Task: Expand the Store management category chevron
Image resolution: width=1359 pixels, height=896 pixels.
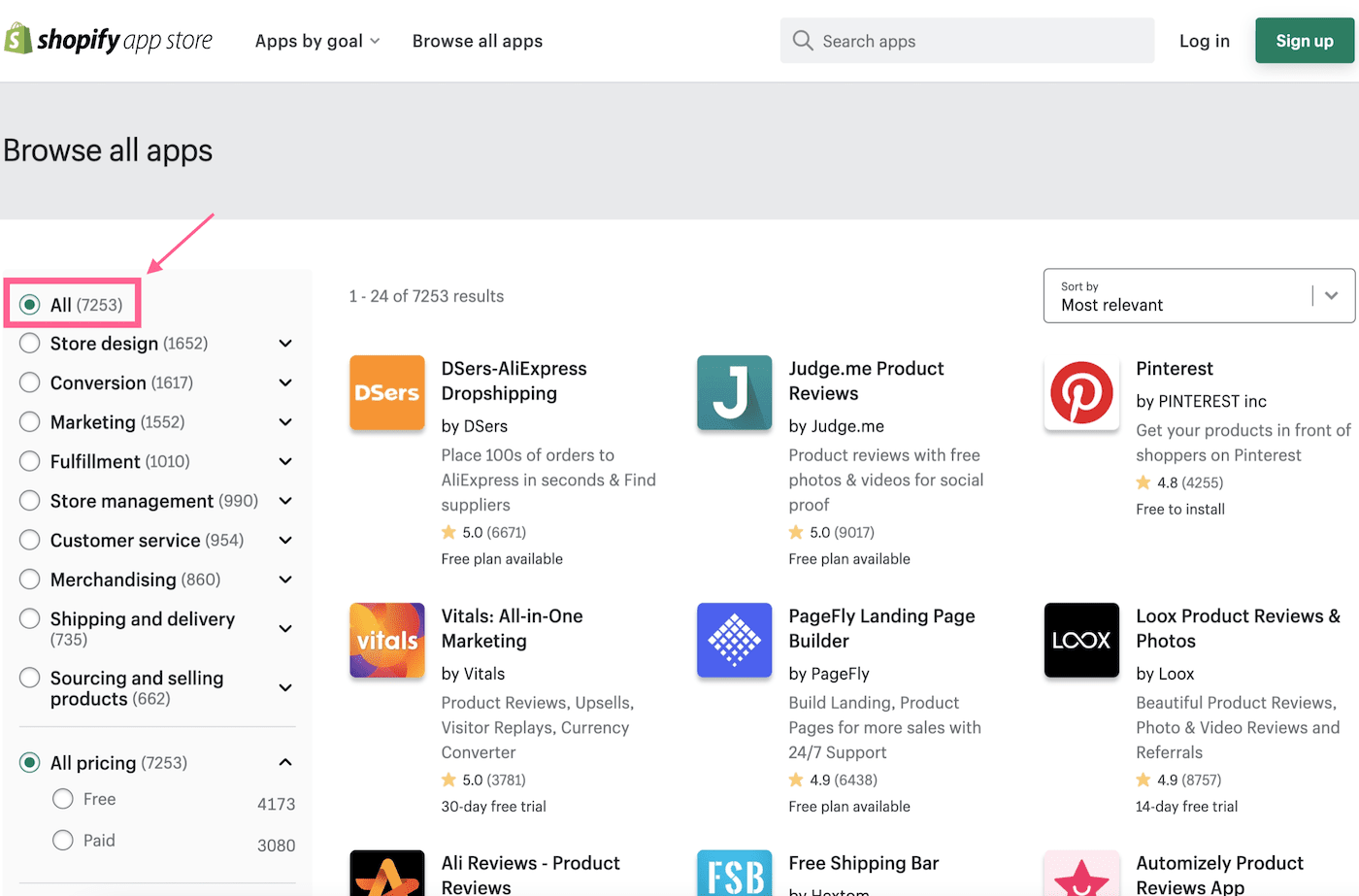Action: (x=285, y=501)
